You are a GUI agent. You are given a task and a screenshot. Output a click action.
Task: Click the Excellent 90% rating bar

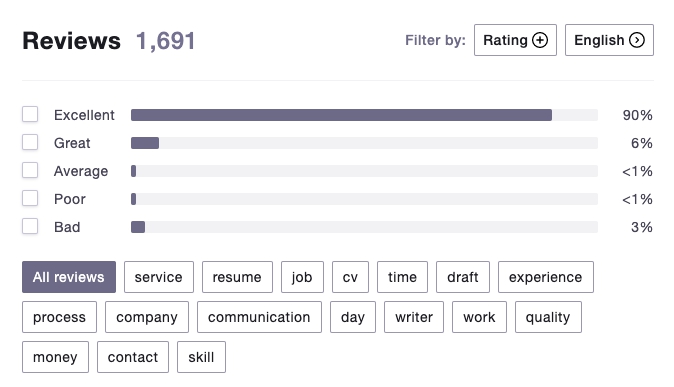pos(364,115)
